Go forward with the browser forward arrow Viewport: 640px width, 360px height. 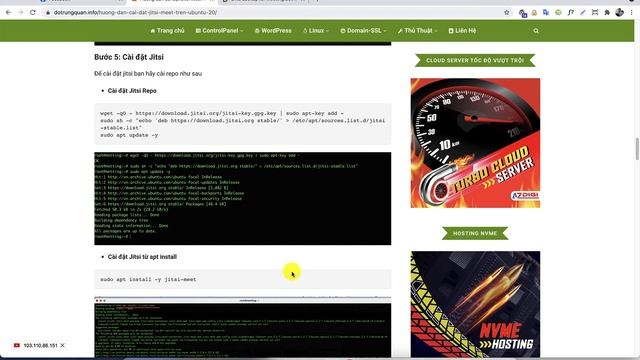coord(20,12)
